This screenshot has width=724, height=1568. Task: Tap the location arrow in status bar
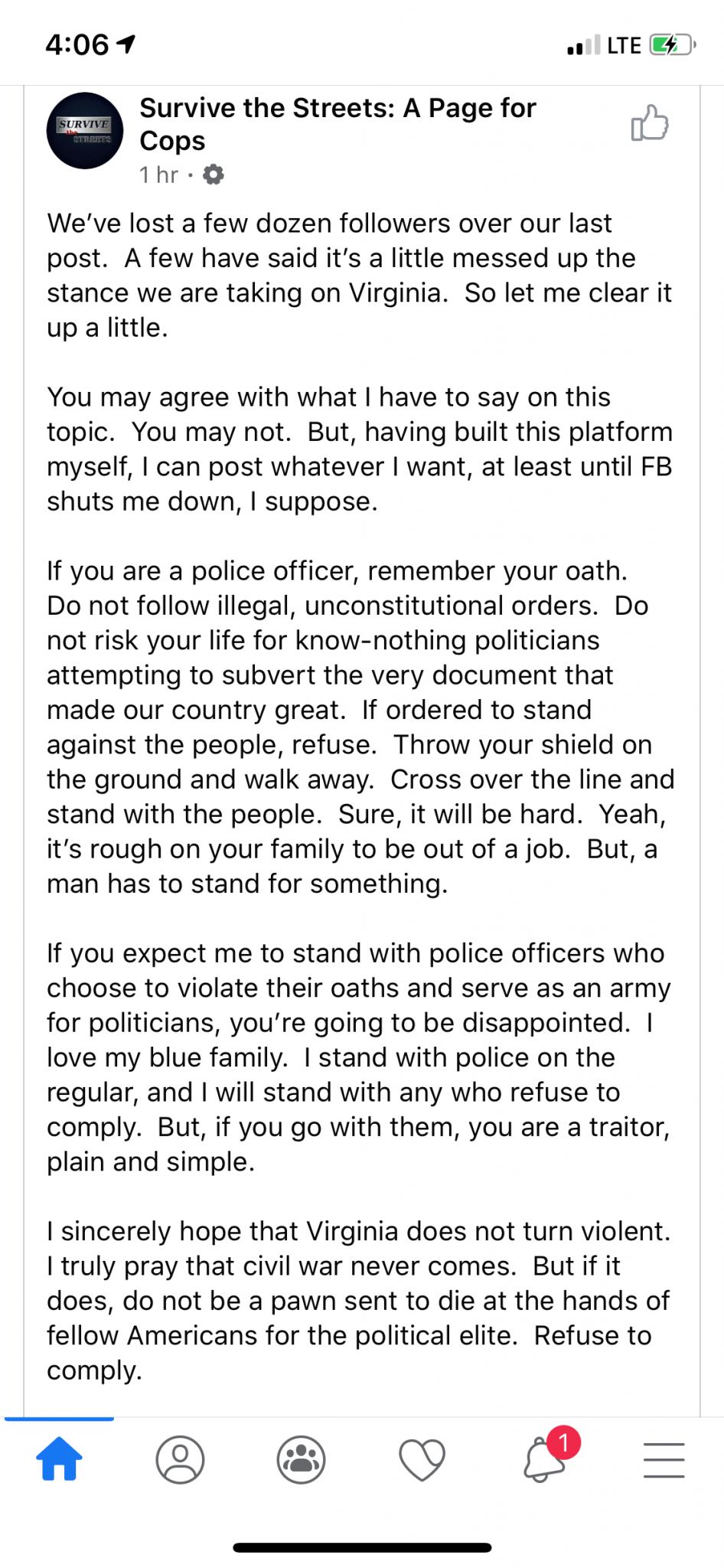tap(126, 44)
